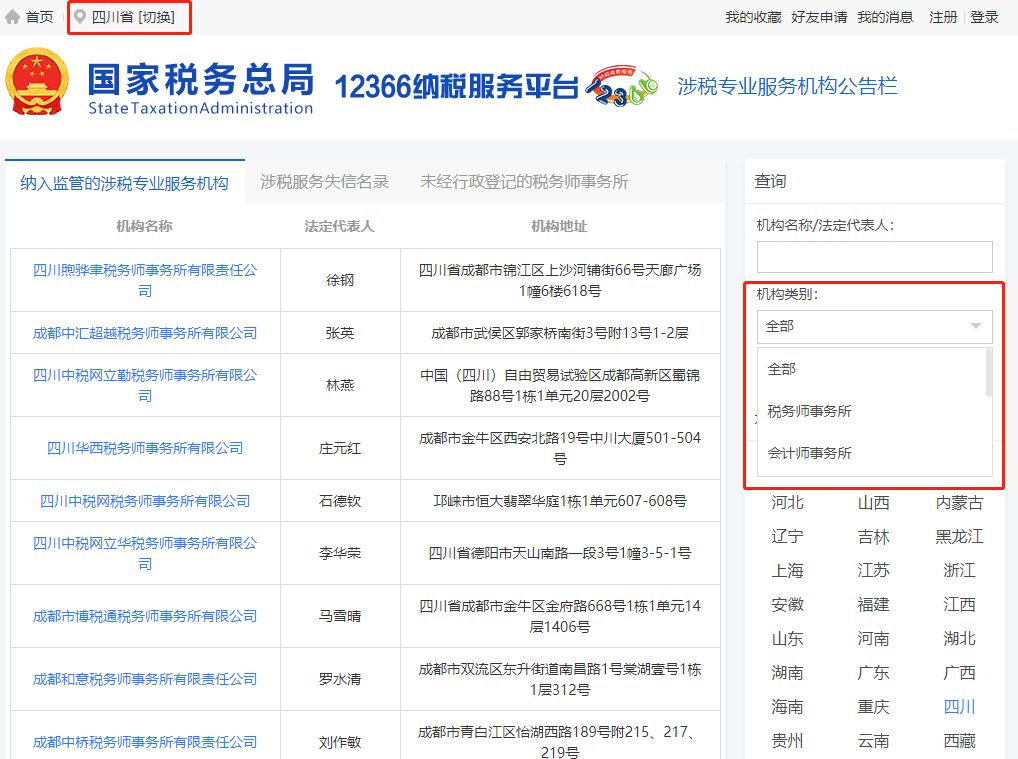Image resolution: width=1018 pixels, height=759 pixels.
Task: Select province 福建
Action: tap(873, 604)
